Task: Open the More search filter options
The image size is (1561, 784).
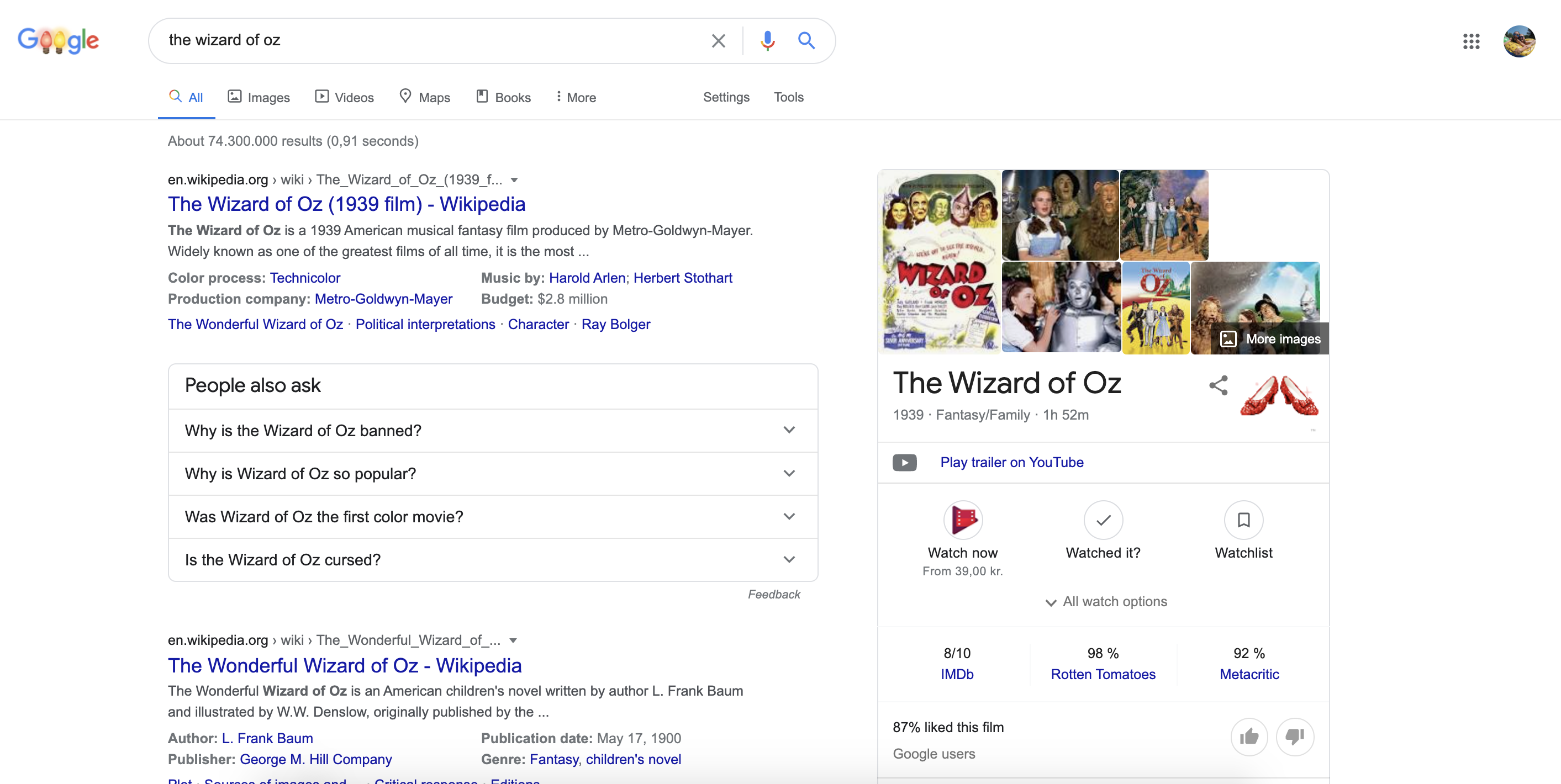Action: pyautogui.click(x=576, y=97)
